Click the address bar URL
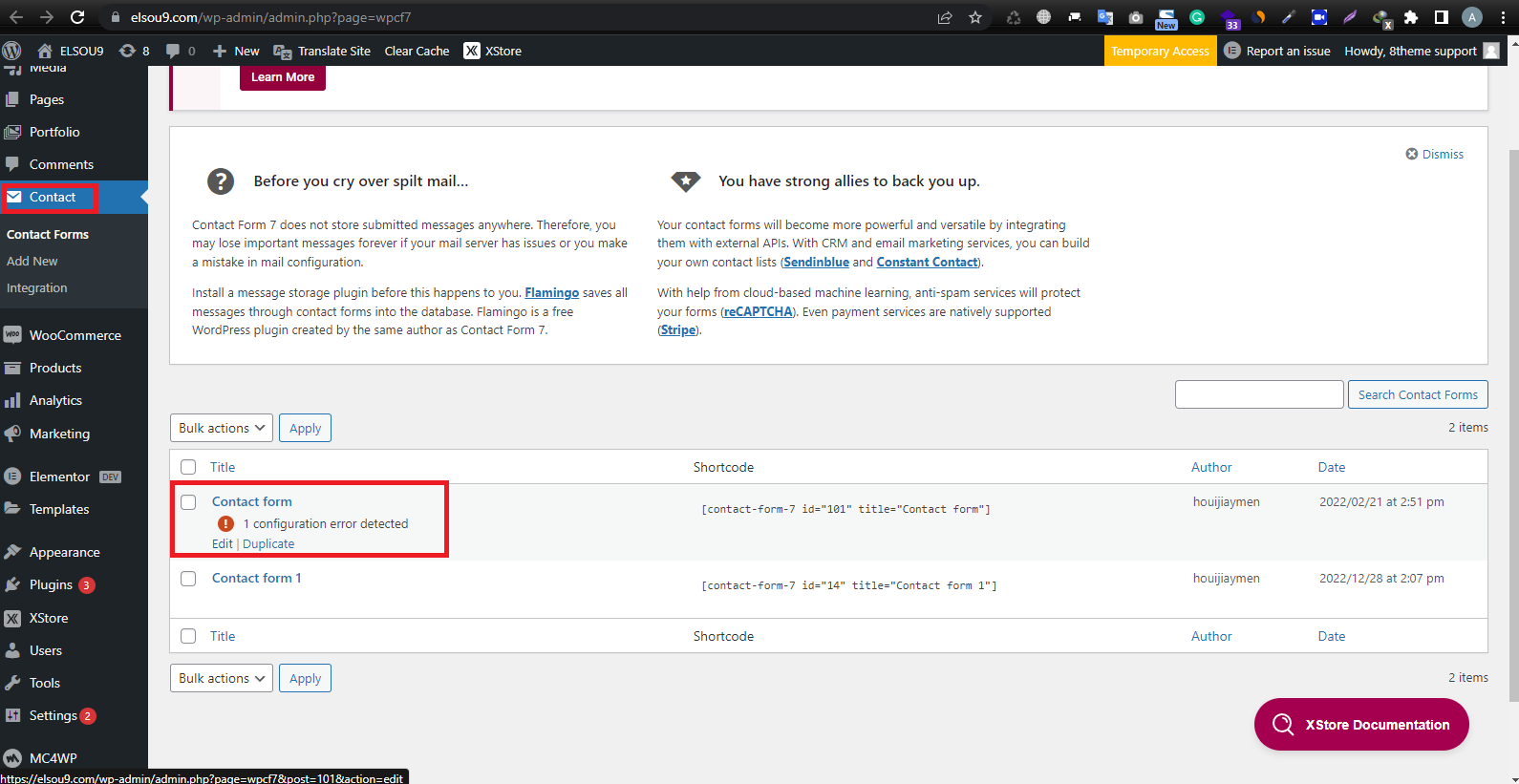The height and width of the screenshot is (784, 1519). tap(270, 17)
